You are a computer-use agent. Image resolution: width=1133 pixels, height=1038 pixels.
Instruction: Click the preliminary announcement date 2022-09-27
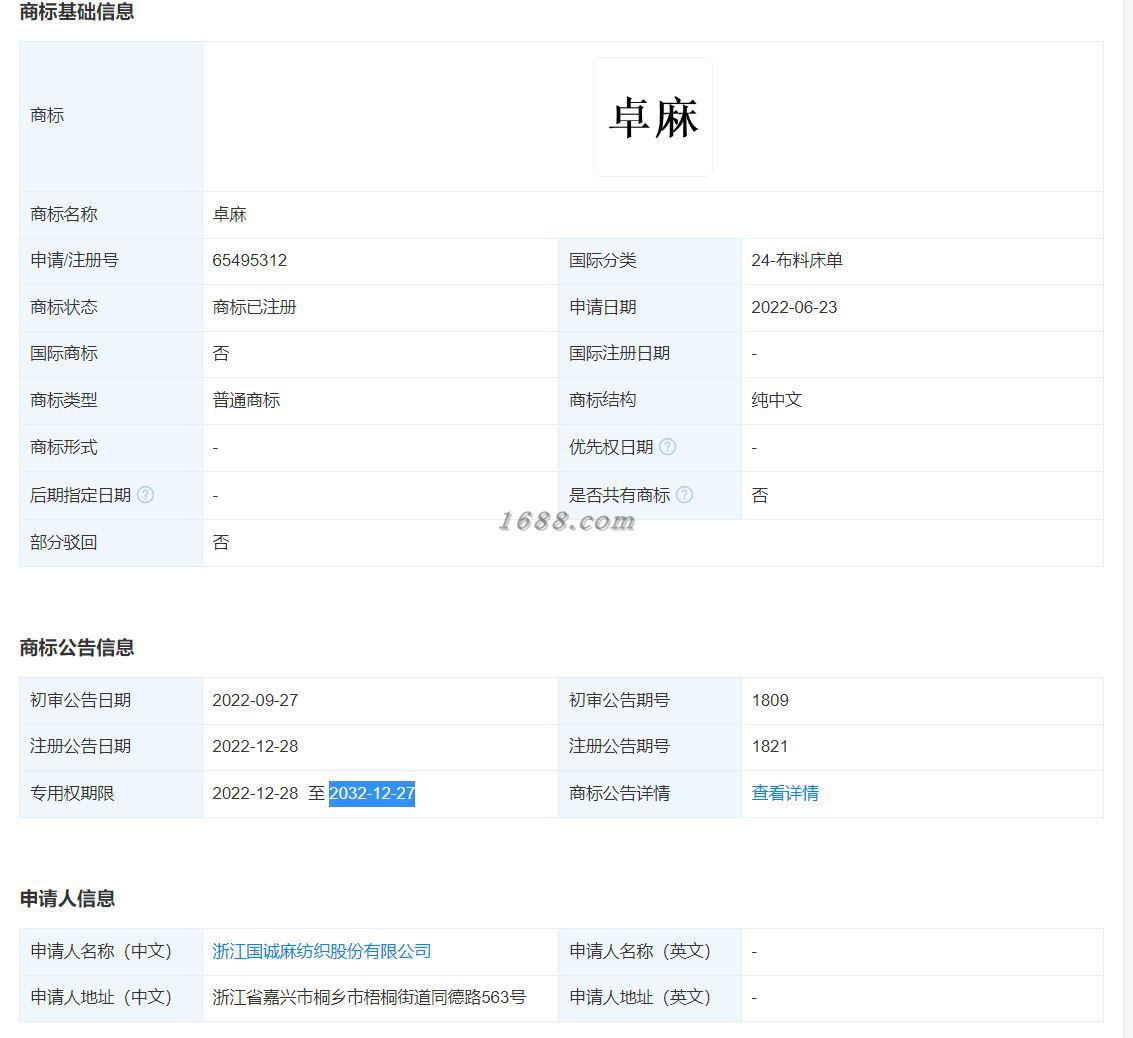[255, 700]
